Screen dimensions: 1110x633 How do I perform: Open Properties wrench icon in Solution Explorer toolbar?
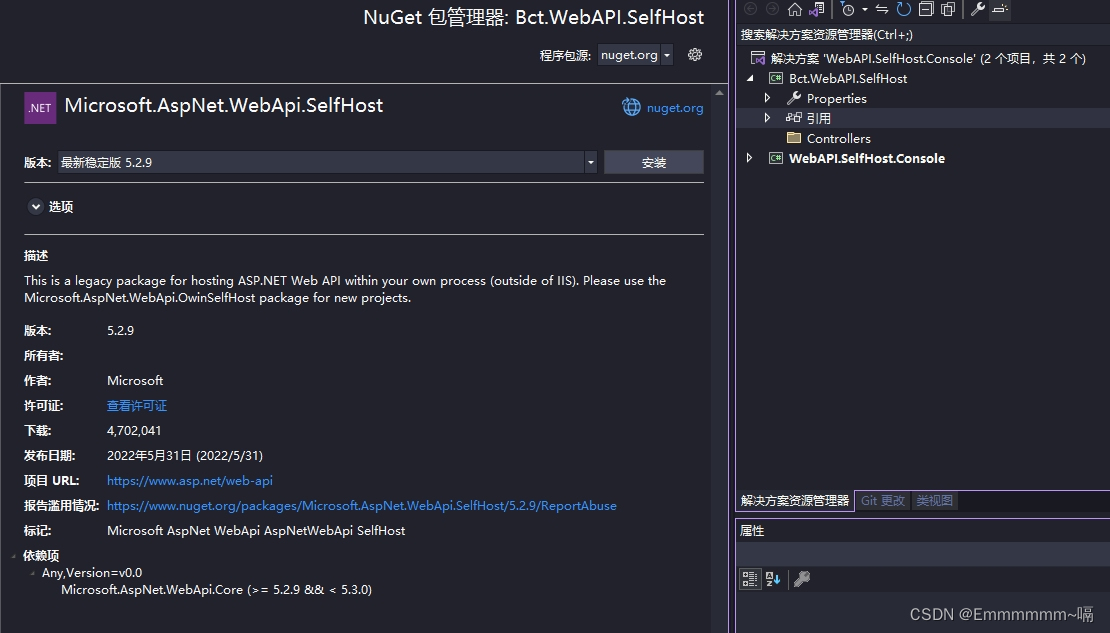977,10
